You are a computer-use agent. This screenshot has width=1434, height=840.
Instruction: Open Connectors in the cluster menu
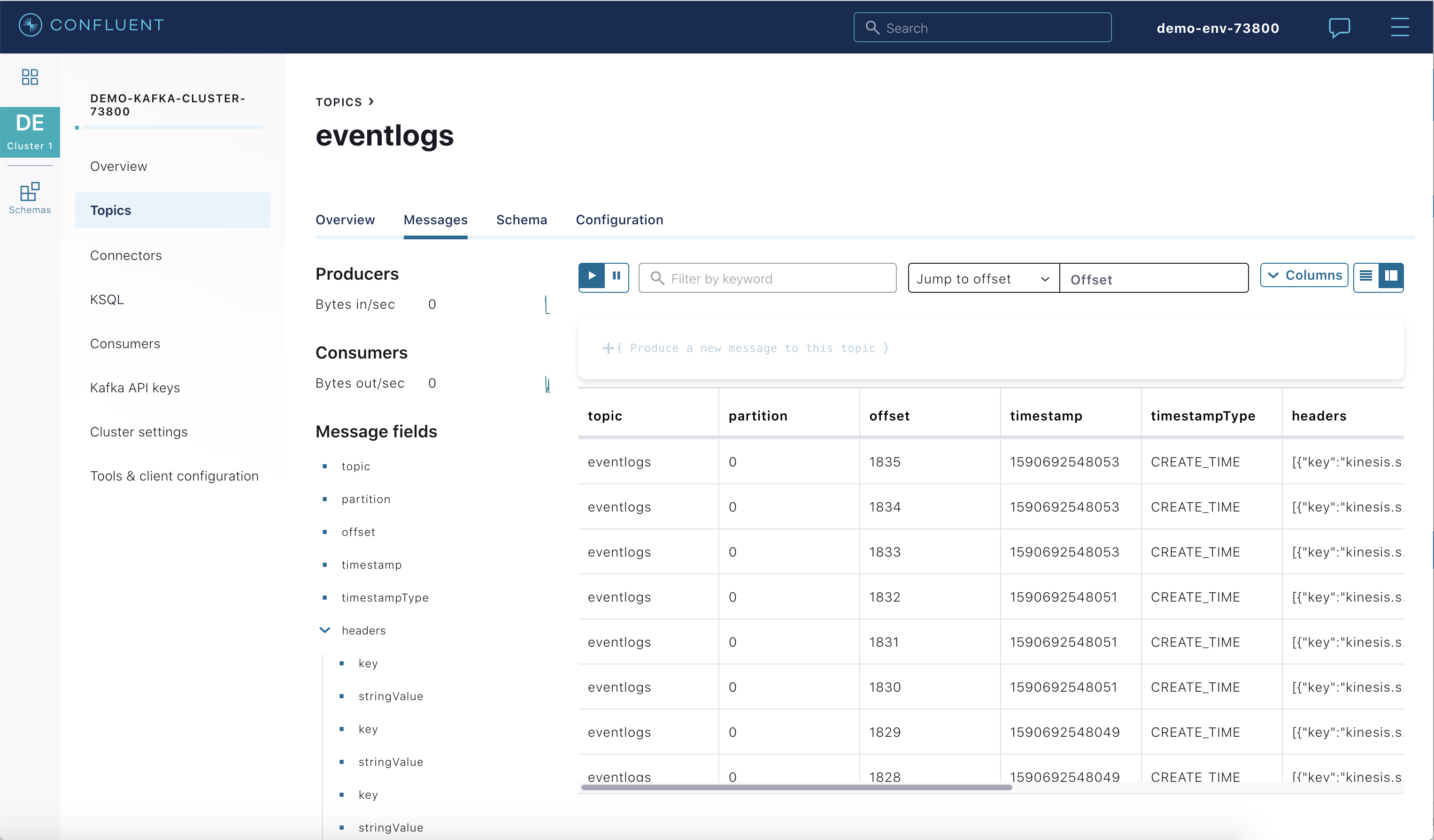[126, 255]
